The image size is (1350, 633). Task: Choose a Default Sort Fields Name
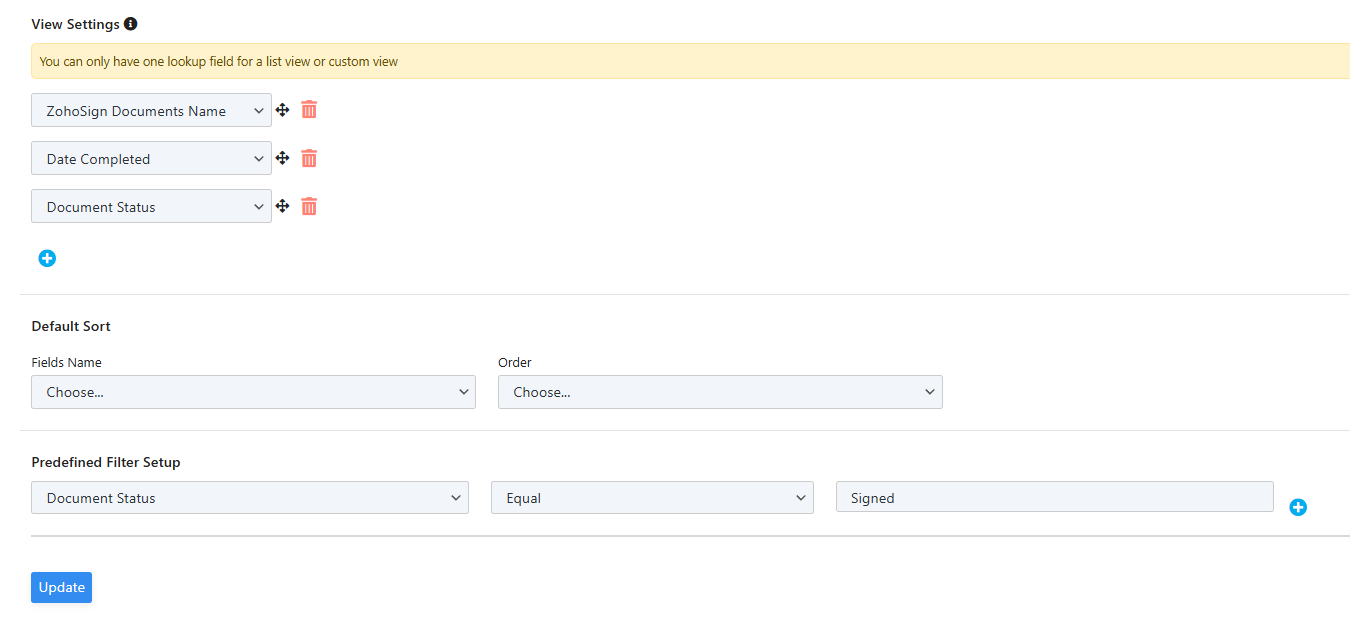pyautogui.click(x=253, y=392)
